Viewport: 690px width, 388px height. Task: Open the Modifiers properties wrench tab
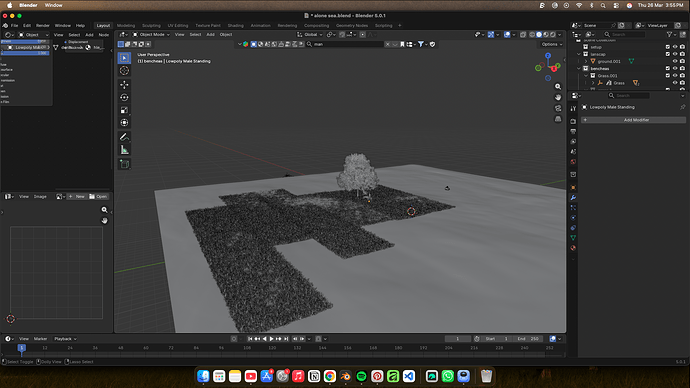tap(573, 198)
